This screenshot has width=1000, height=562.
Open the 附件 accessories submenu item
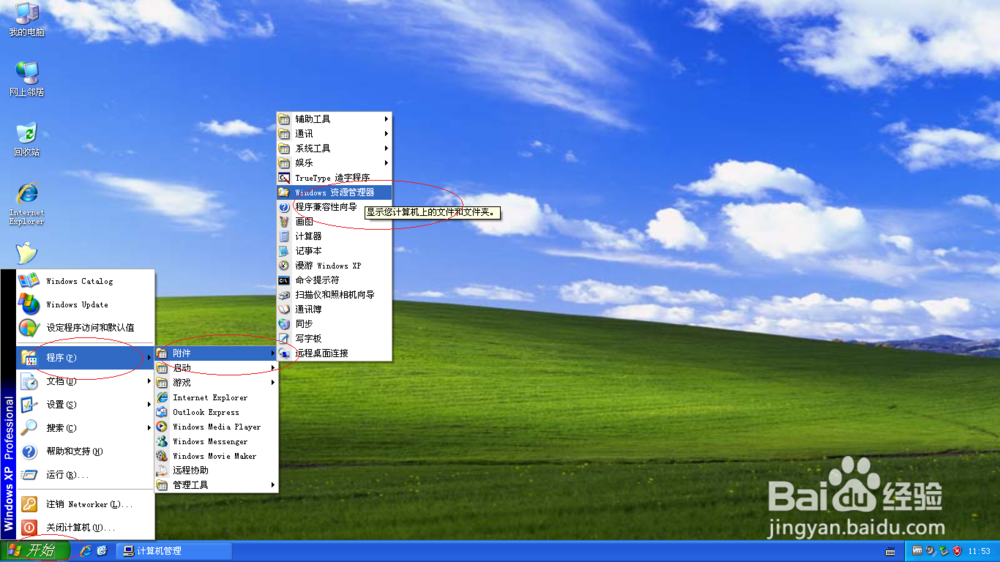coord(217,353)
